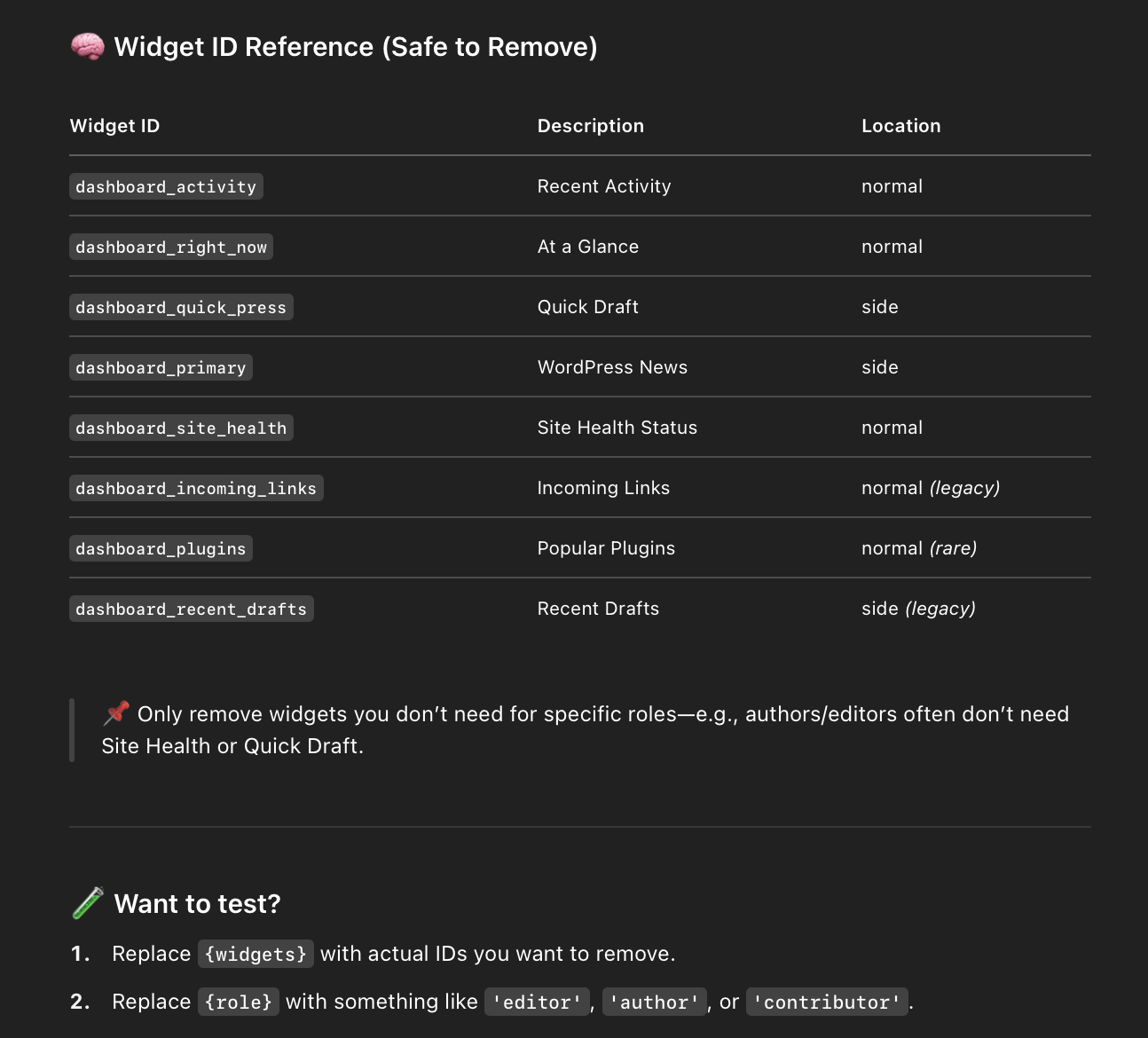This screenshot has height=1038, width=1148.
Task: Click the At a Glance description
Action: point(588,247)
